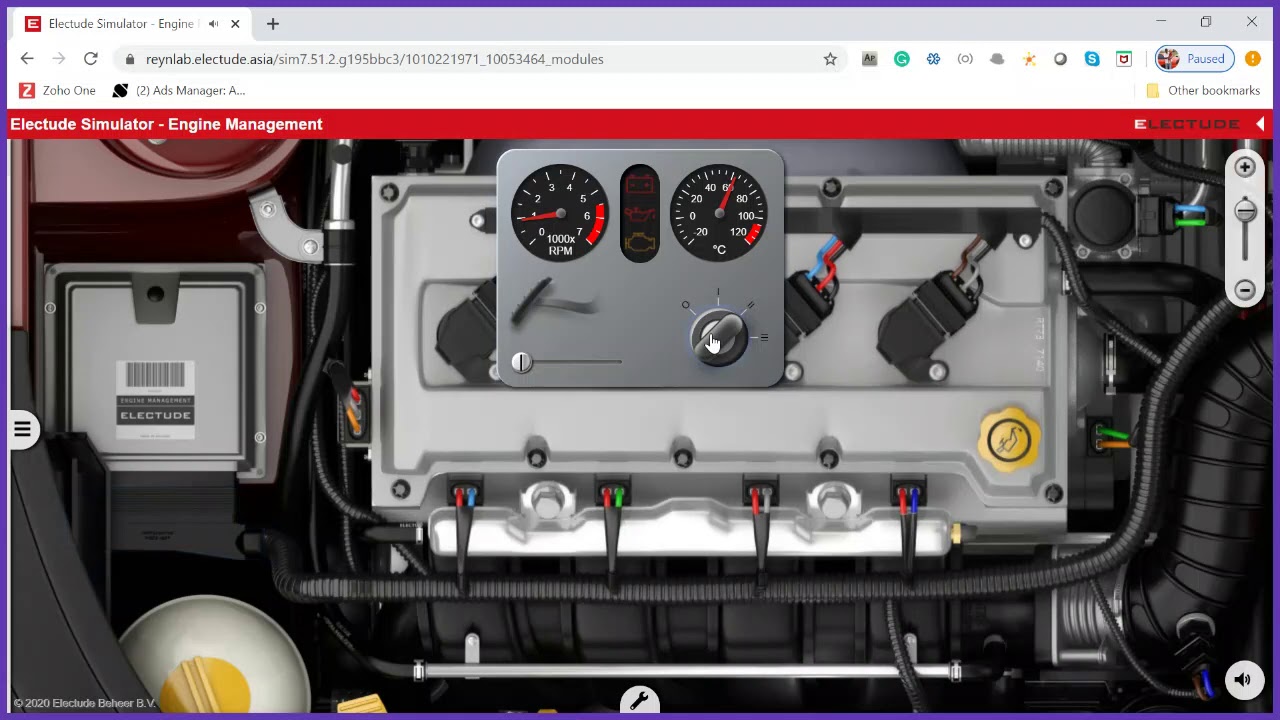Open Other bookmarks folder
The height and width of the screenshot is (720, 1280).
point(1203,90)
